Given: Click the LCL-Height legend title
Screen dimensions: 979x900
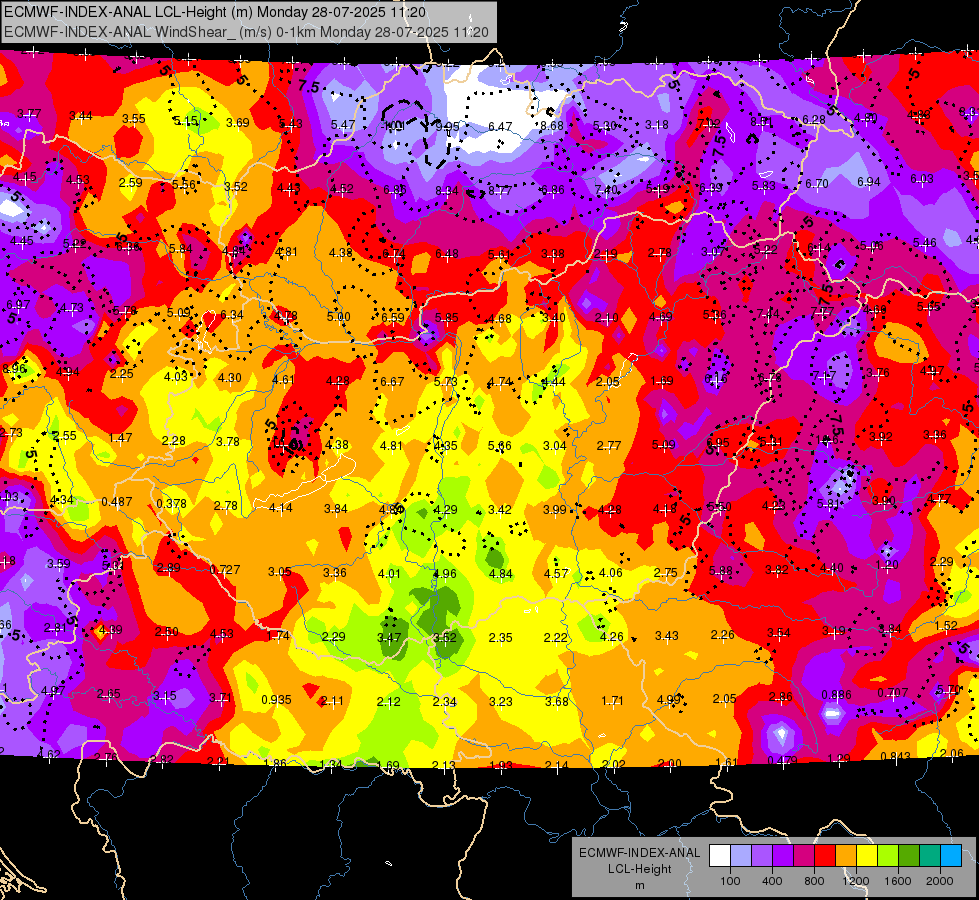Looking at the screenshot, I should [639, 869].
